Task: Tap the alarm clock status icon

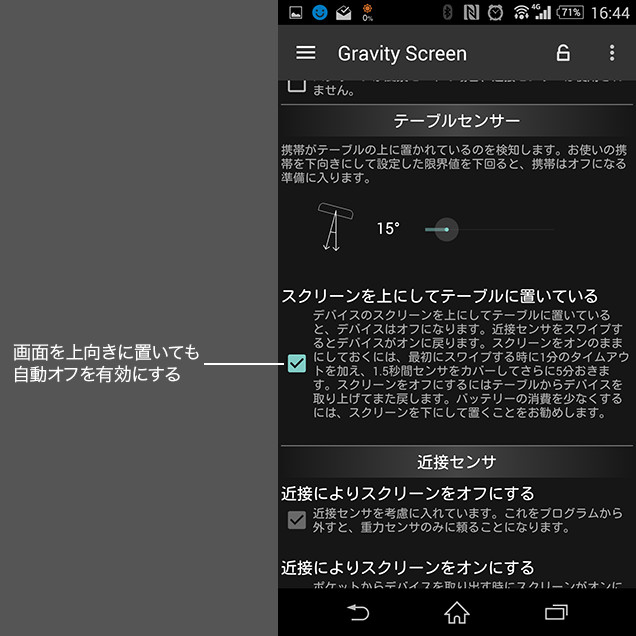Action: click(x=495, y=13)
